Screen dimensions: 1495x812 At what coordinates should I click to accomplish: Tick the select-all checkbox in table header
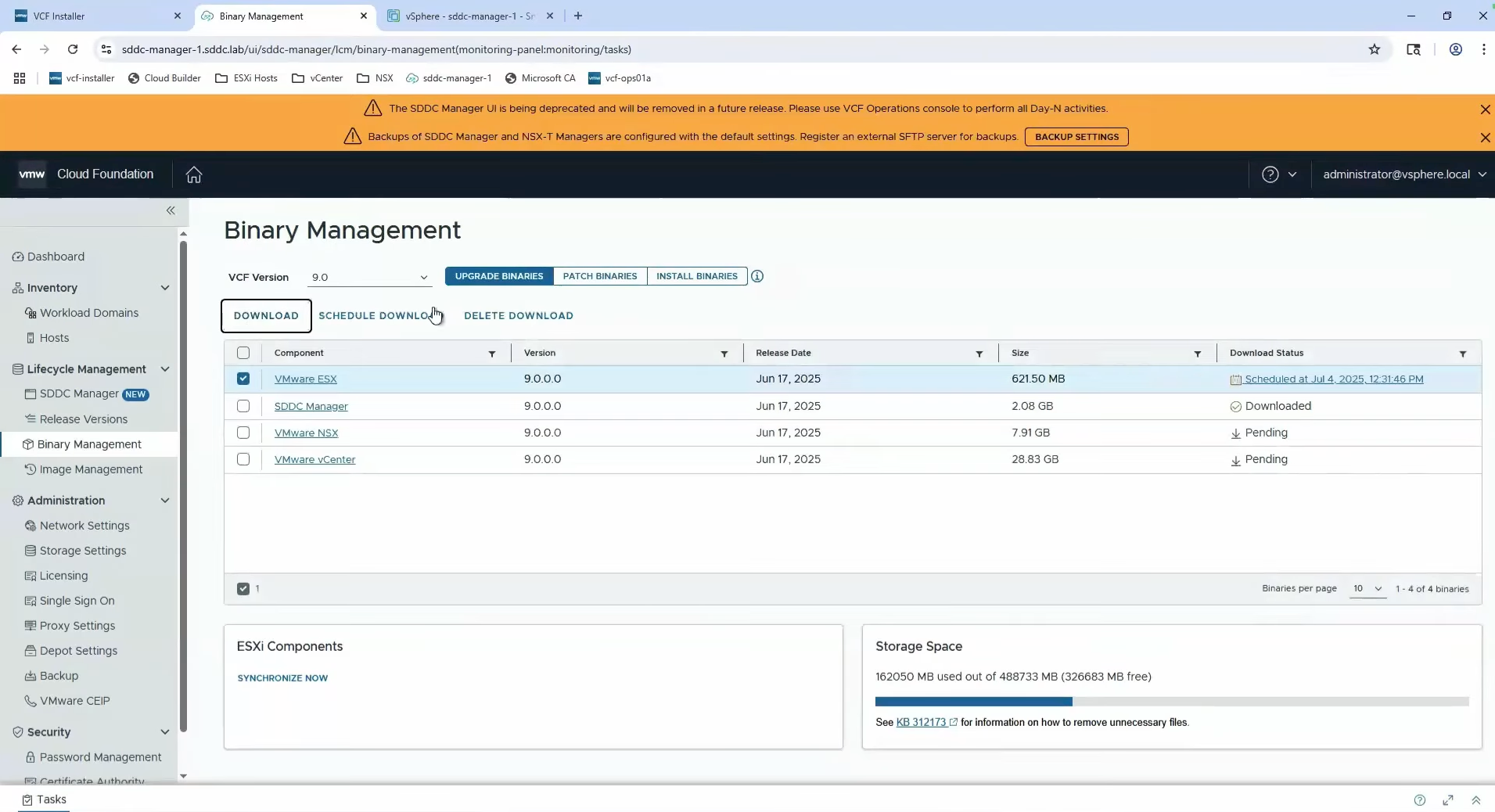tap(243, 353)
